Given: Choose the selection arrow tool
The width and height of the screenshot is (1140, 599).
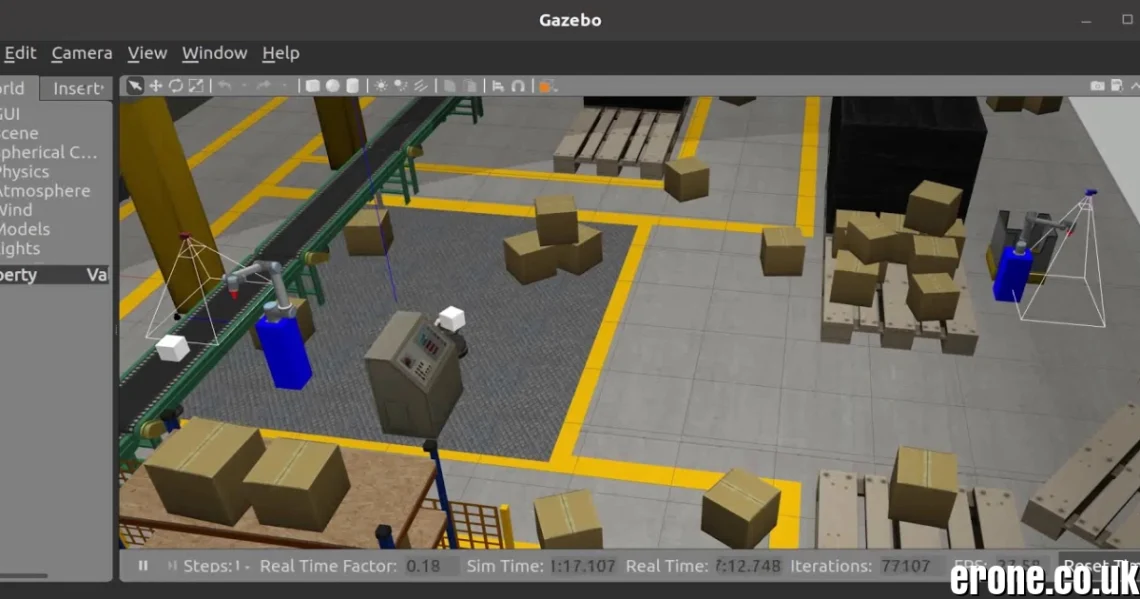Looking at the screenshot, I should pos(135,86).
